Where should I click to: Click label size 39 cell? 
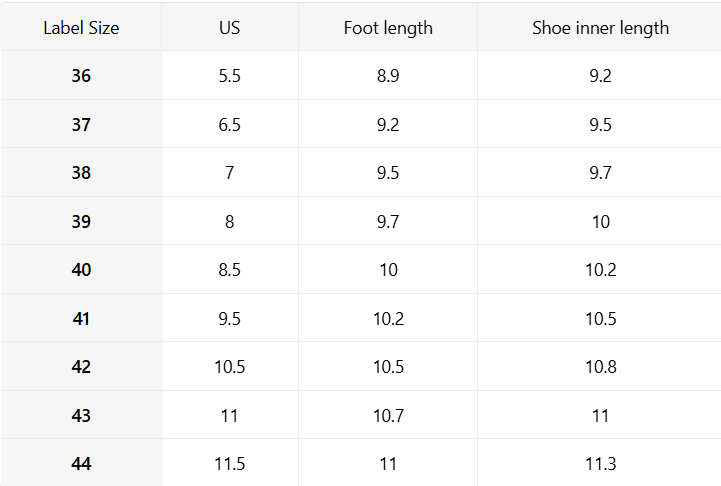pyautogui.click(x=81, y=222)
